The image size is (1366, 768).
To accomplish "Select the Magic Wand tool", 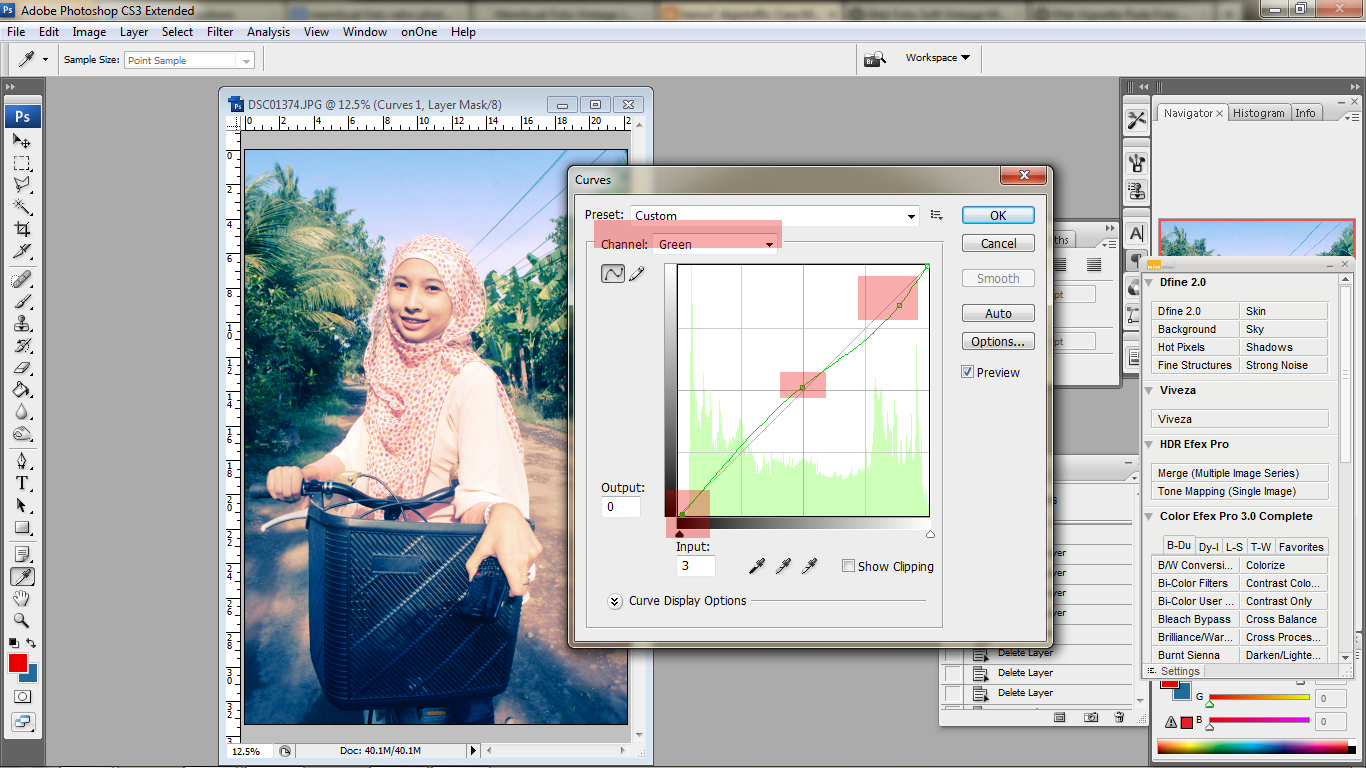I will pos(22,207).
